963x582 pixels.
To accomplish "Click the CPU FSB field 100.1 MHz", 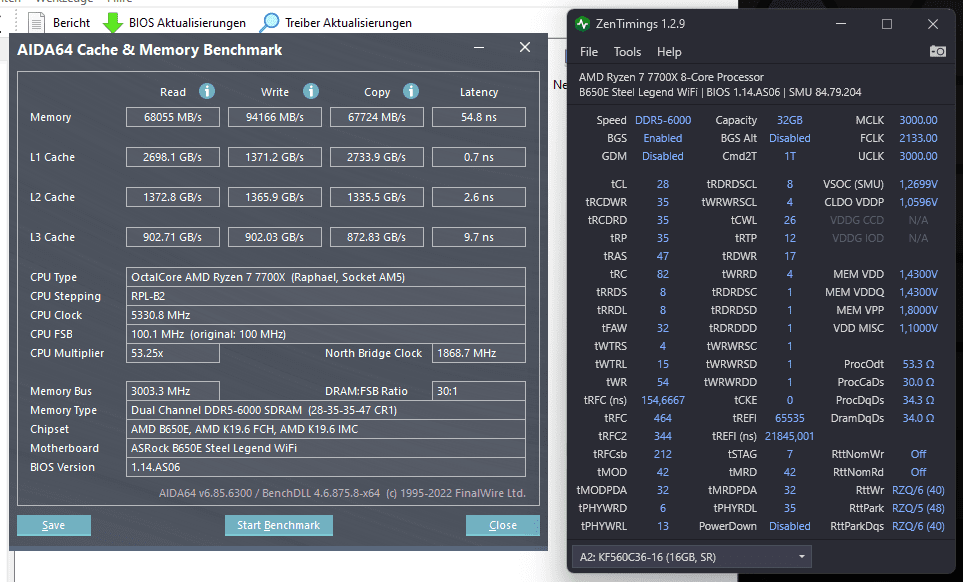I will tap(326, 334).
